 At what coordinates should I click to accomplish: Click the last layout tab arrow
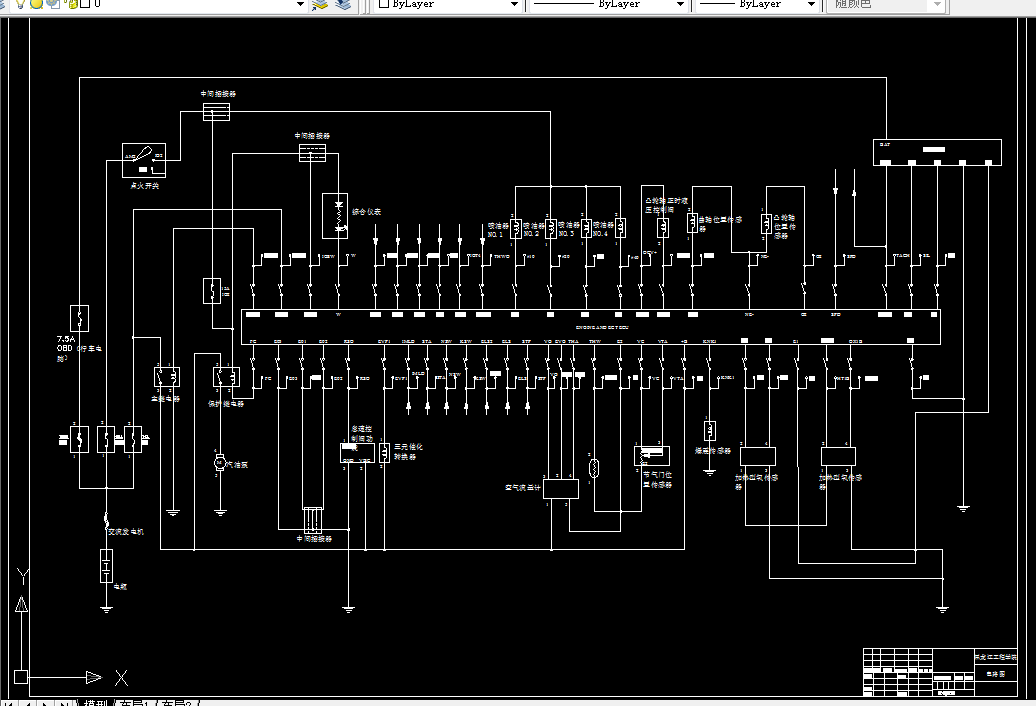(63, 703)
